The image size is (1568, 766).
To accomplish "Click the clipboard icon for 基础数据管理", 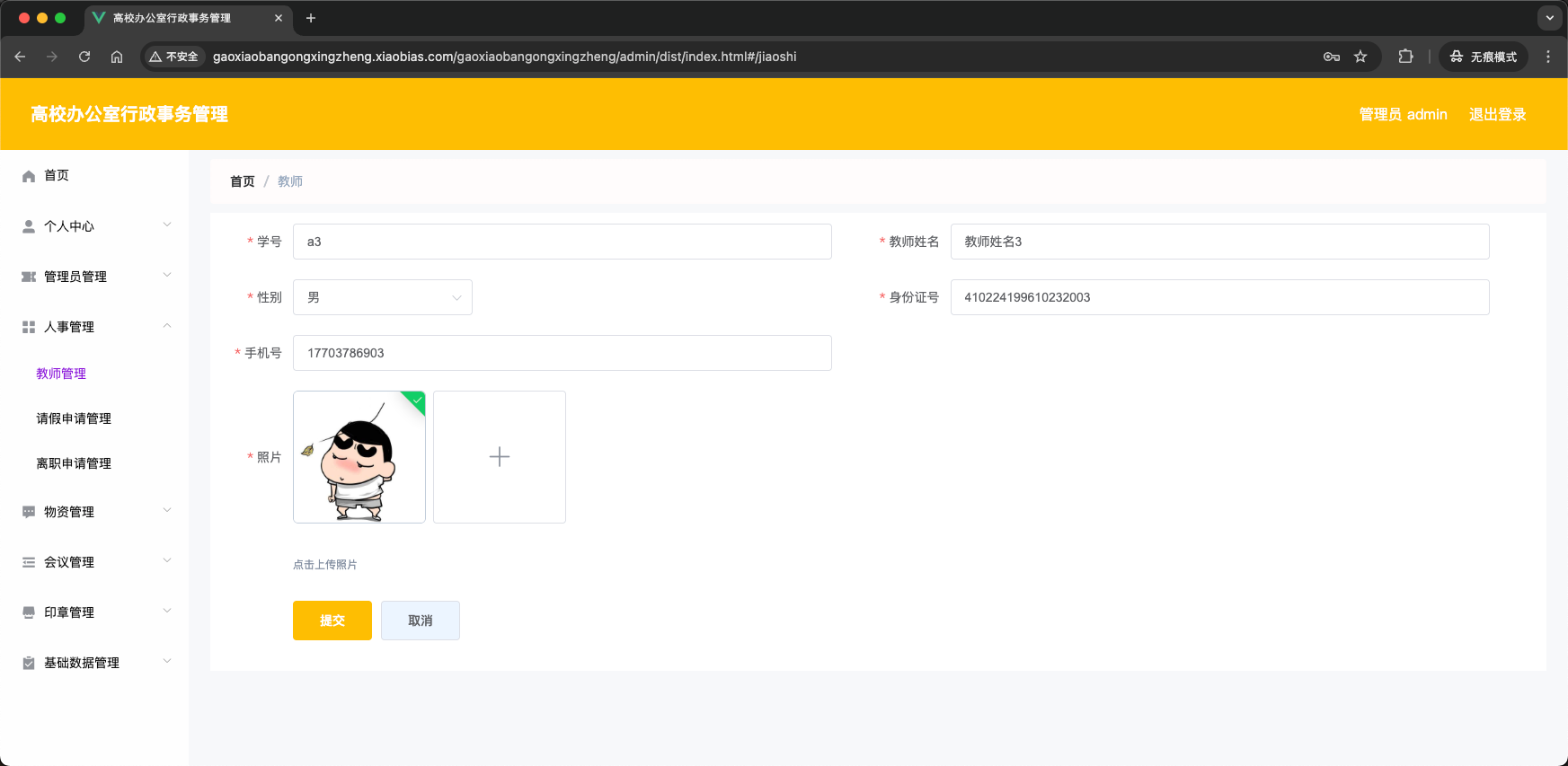I will pos(29,663).
